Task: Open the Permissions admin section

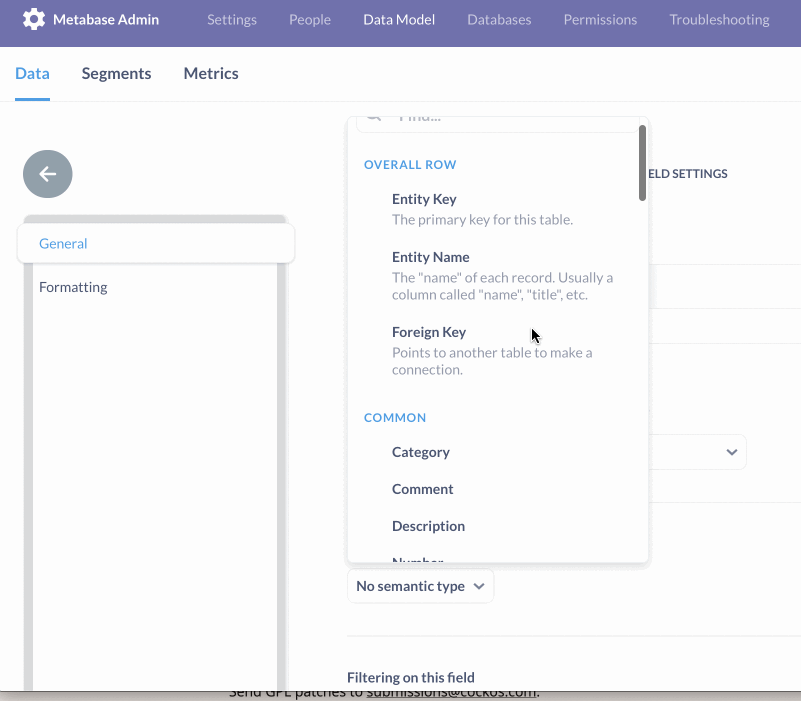Action: coord(600,19)
